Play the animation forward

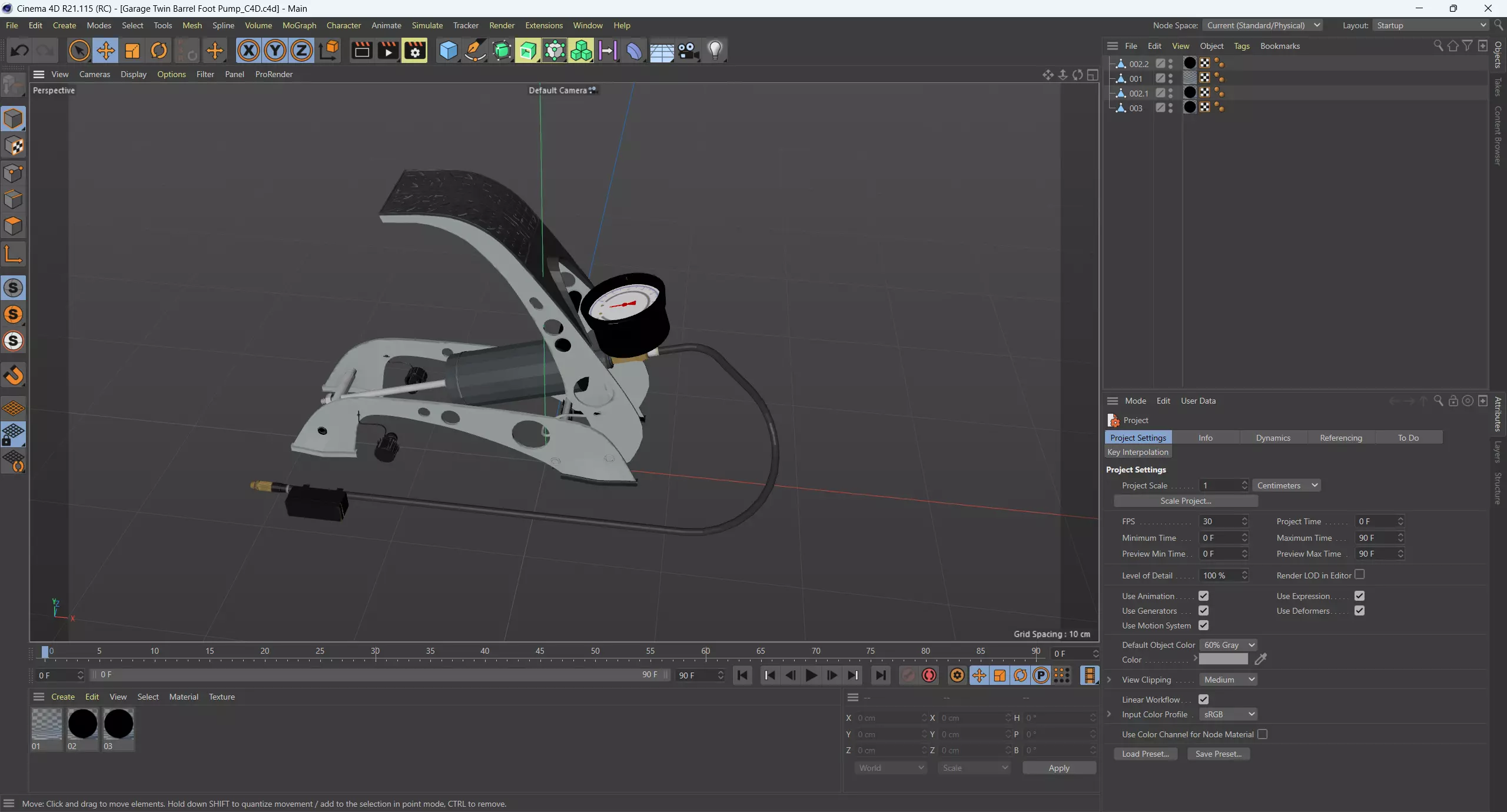coord(811,675)
